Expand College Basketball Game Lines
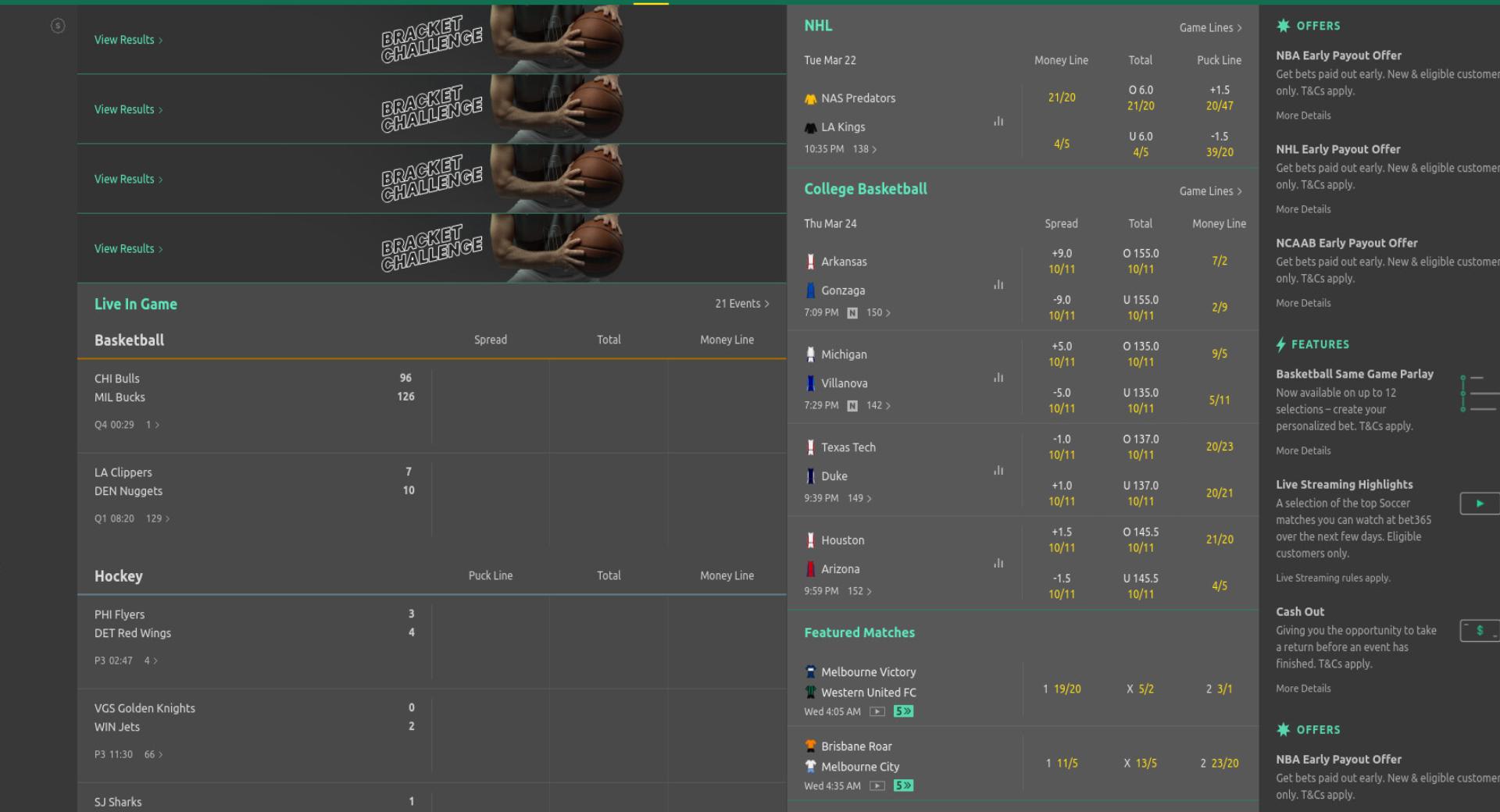The height and width of the screenshot is (812, 1500). [x=1210, y=191]
